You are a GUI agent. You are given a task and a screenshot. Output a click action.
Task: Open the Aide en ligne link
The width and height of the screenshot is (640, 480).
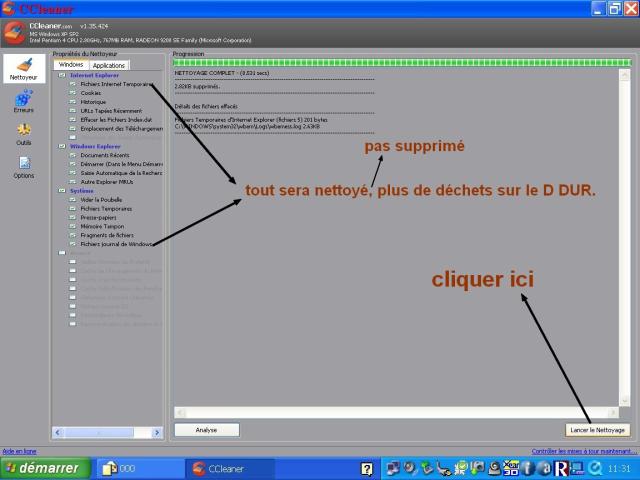(19, 451)
